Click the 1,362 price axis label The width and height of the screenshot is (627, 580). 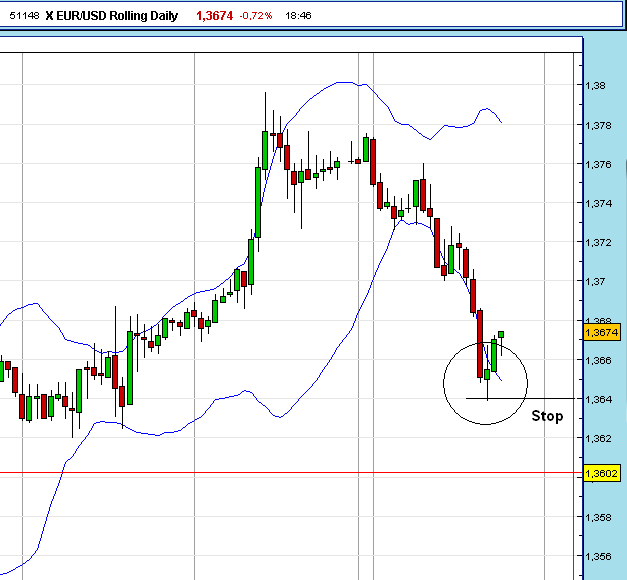point(598,438)
